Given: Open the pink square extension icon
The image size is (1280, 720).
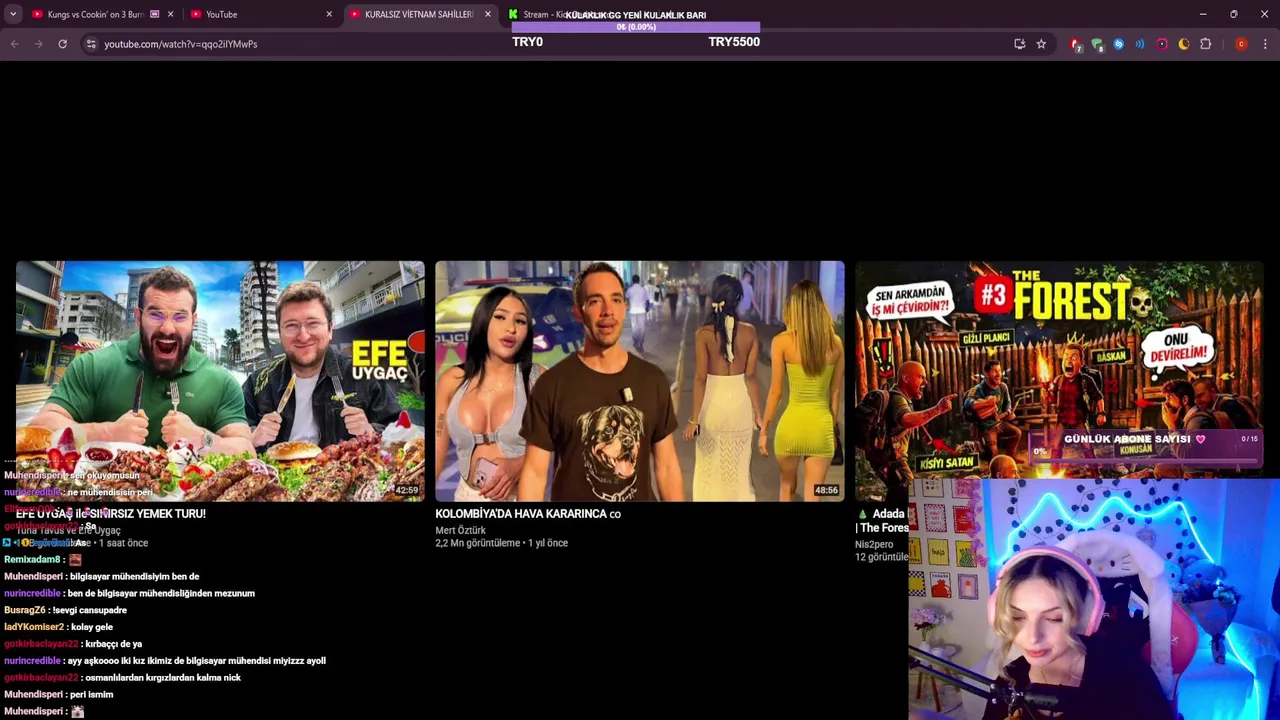Looking at the screenshot, I should (x=1162, y=44).
